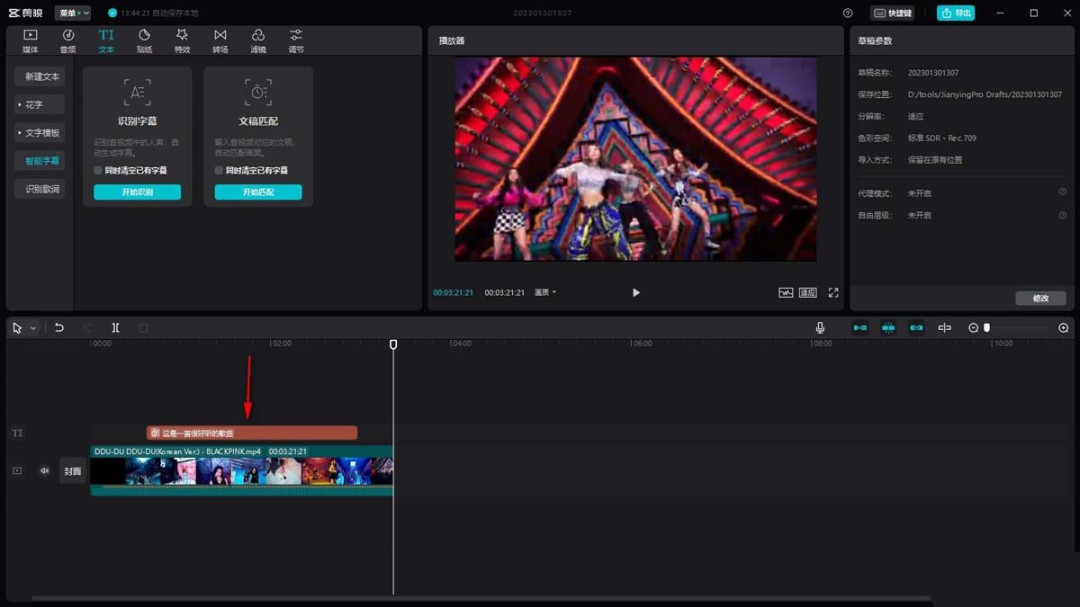Adjust the timeline zoom slider
The image size is (1080, 607).
985,327
